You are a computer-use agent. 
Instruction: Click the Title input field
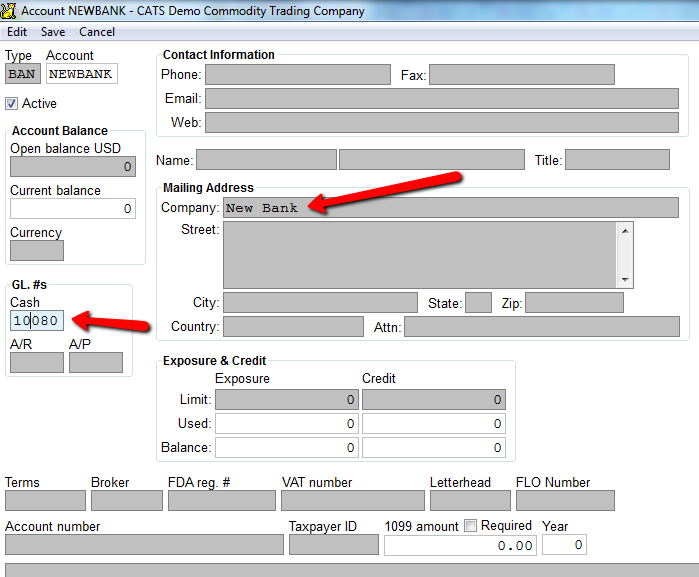click(x=617, y=160)
